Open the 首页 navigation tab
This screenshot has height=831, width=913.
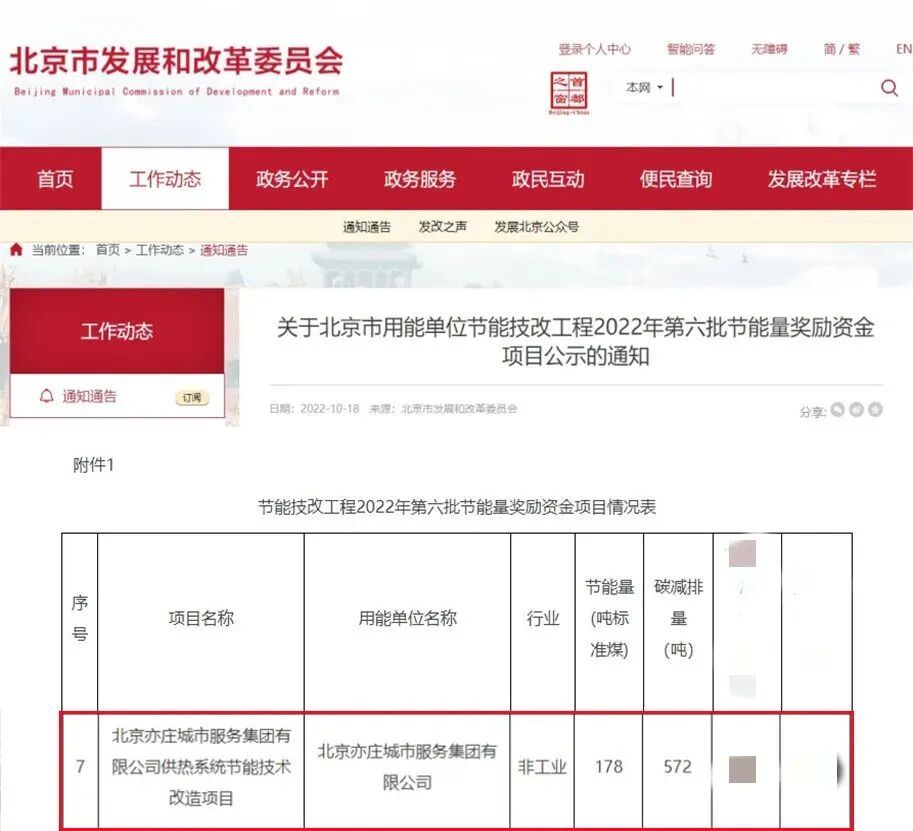(x=55, y=179)
